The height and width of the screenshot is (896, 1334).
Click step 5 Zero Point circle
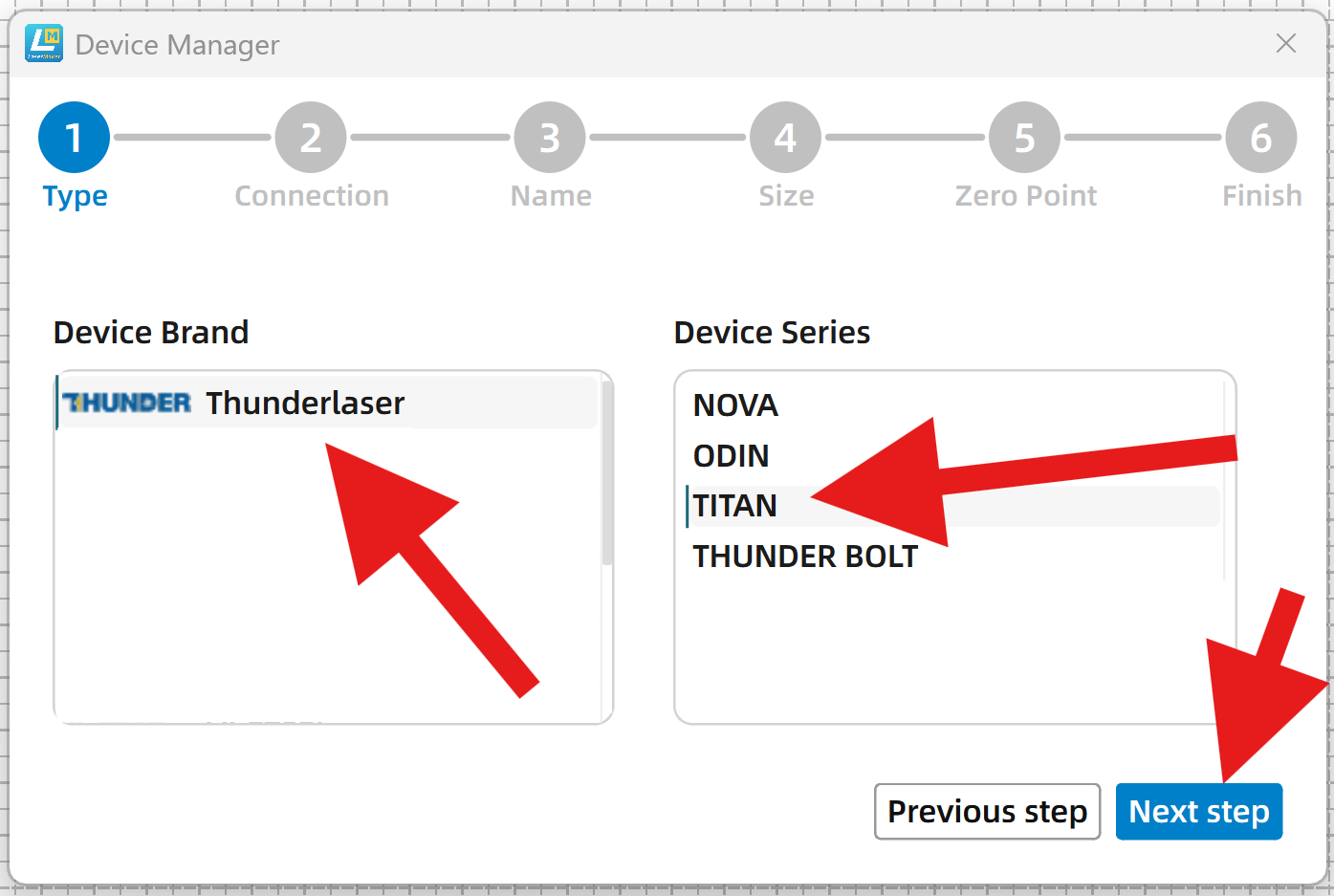(x=1024, y=138)
